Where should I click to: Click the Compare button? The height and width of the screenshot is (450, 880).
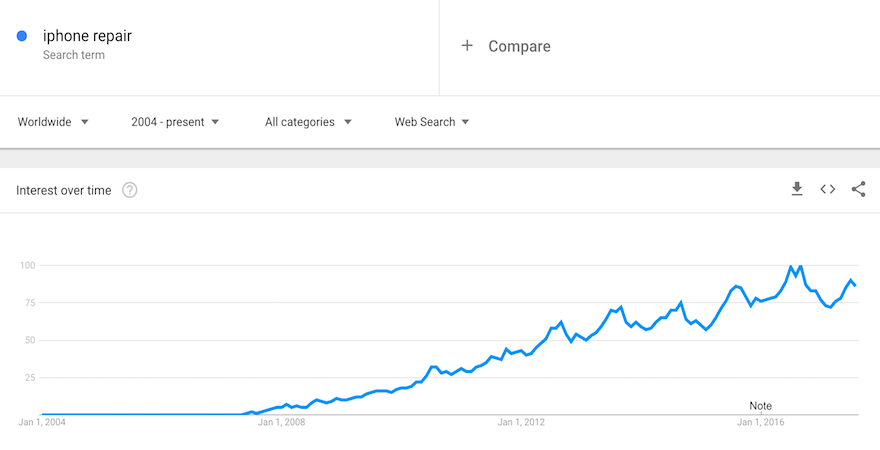[518, 46]
